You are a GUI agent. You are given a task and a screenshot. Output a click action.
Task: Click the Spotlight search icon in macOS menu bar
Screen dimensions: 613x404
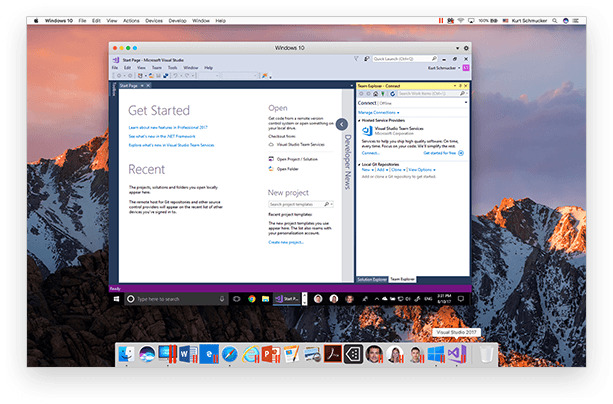554,21
